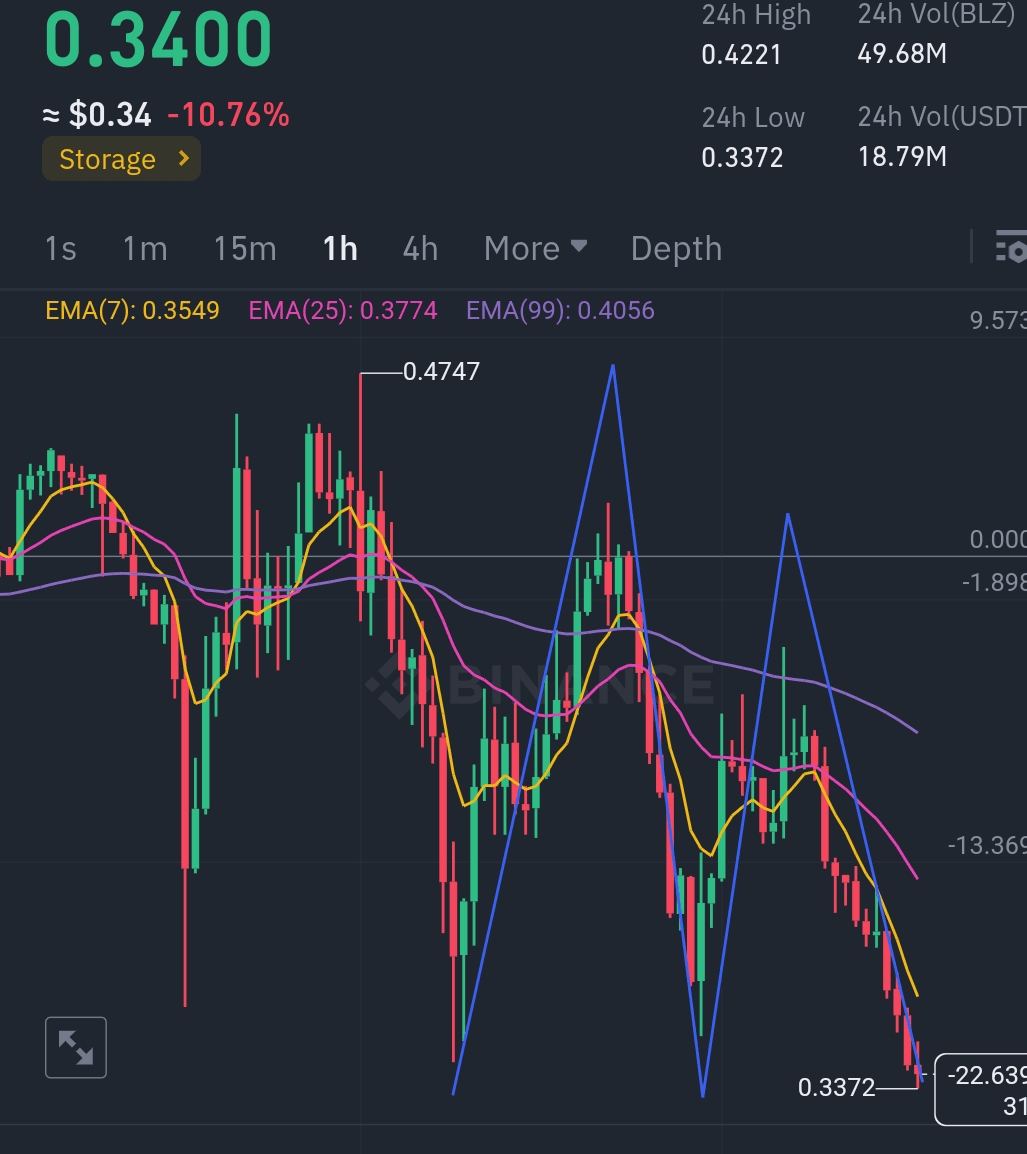Select the 1h timeframe tab
Image resolution: width=1027 pixels, height=1154 pixels.
340,248
